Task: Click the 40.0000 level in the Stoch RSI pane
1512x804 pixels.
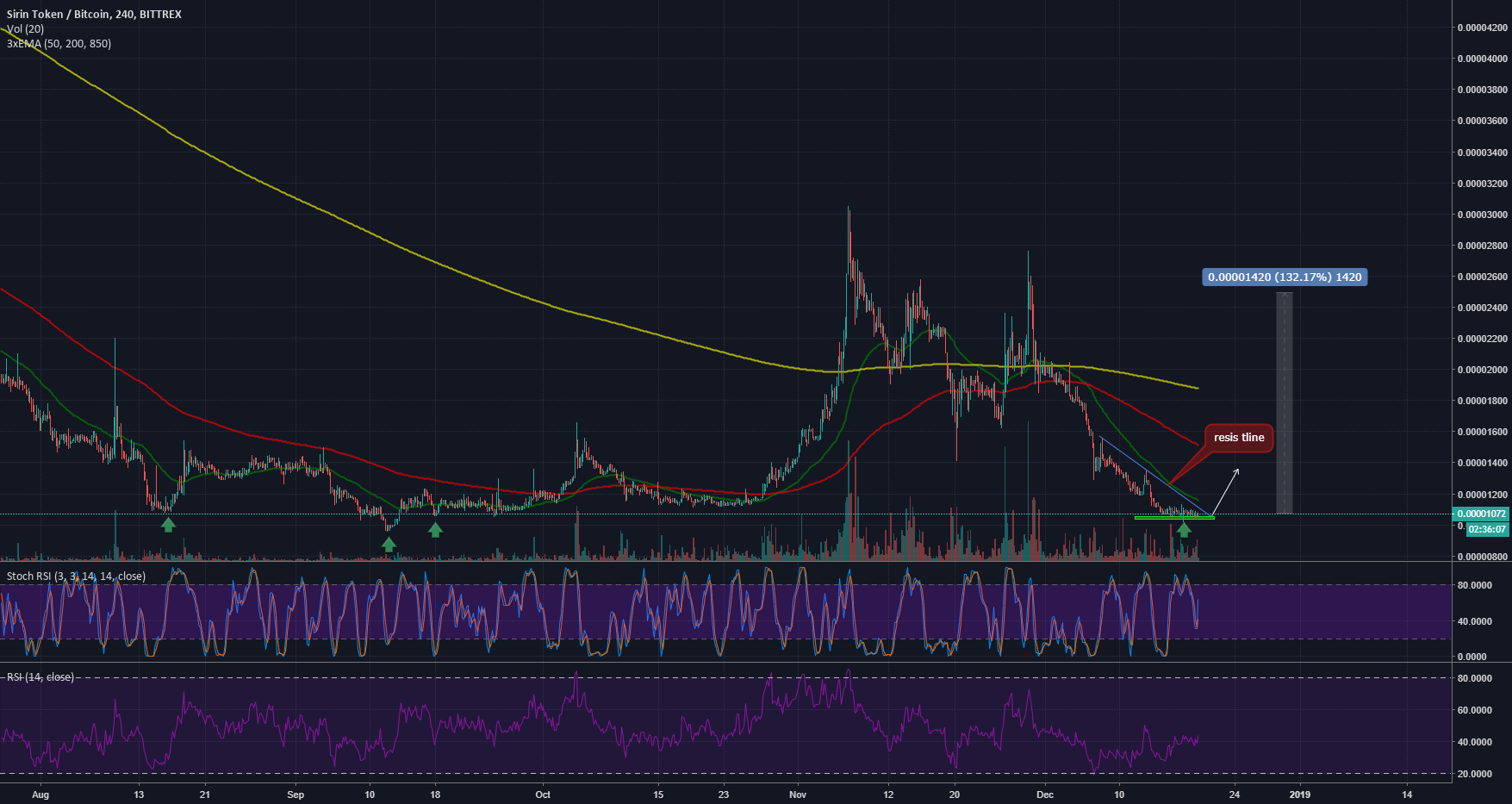Action: [1474, 621]
